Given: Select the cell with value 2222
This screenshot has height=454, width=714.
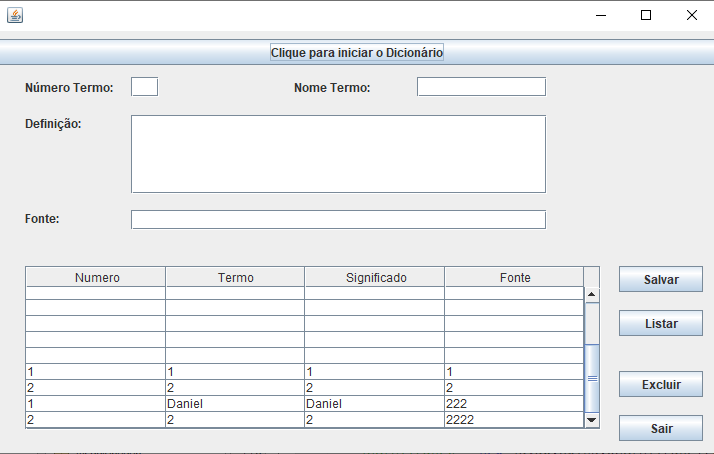Looking at the screenshot, I should pyautogui.click(x=514, y=419).
